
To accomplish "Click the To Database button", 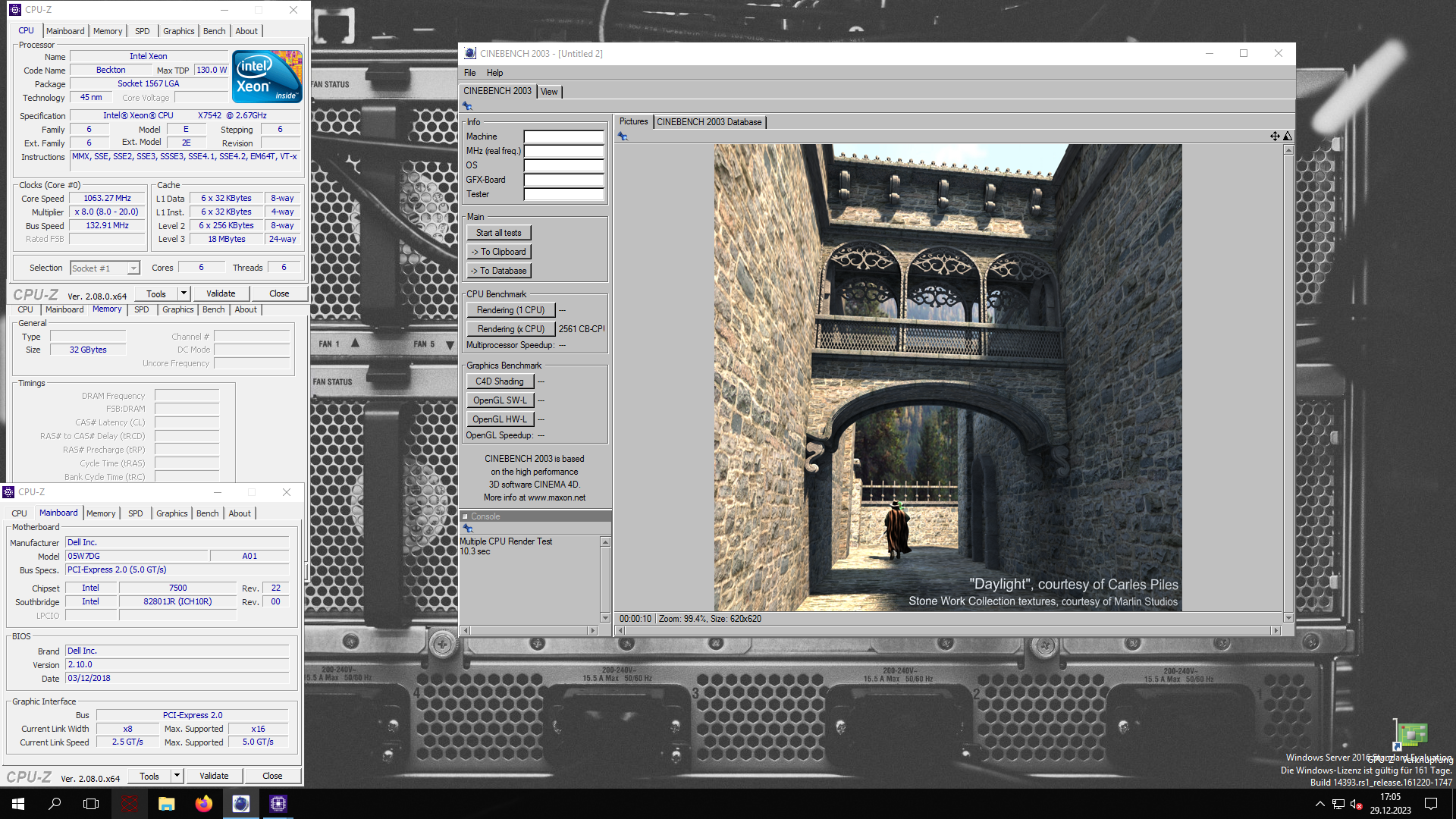I will coord(499,271).
